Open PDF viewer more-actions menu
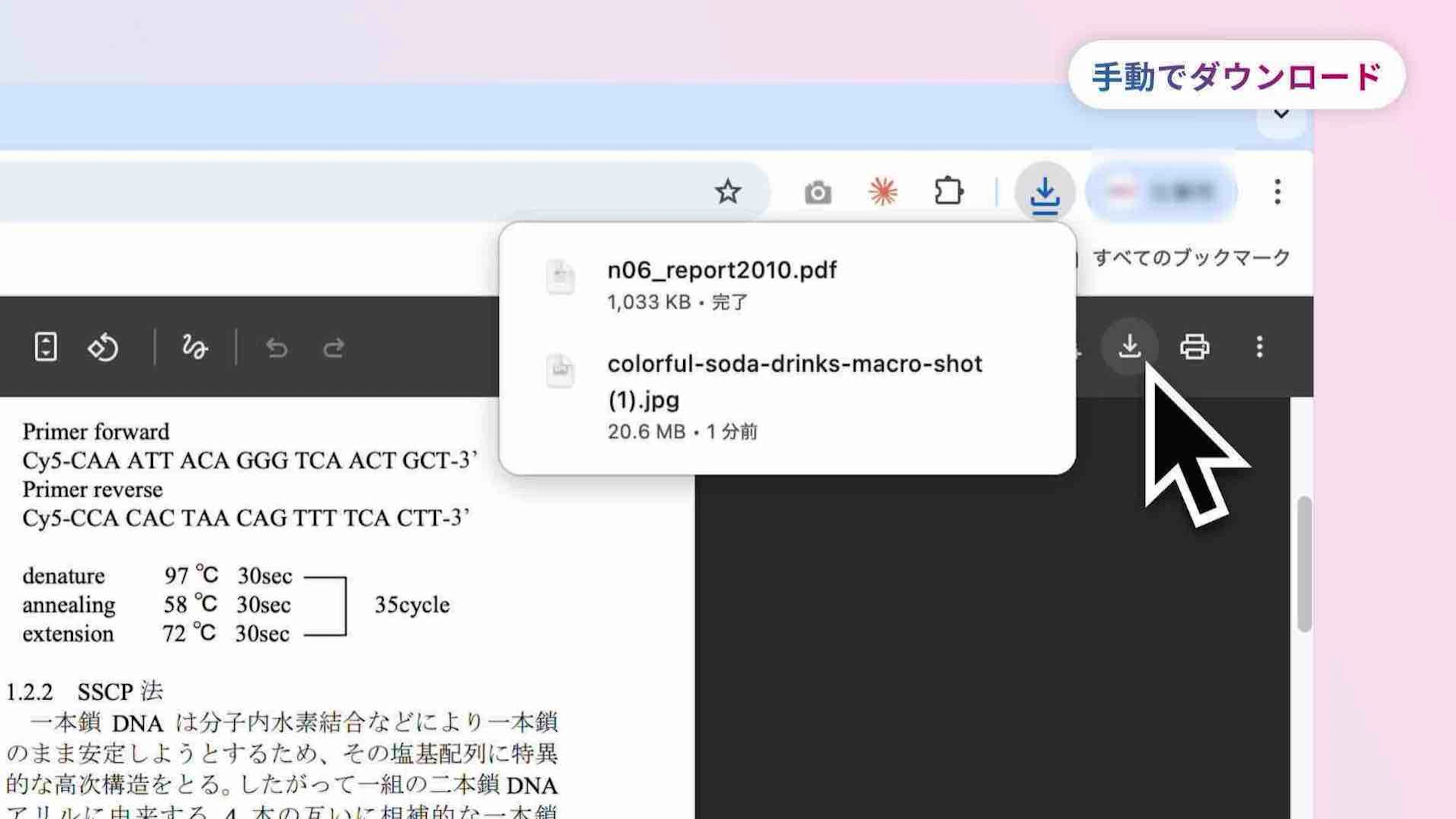 (1259, 347)
